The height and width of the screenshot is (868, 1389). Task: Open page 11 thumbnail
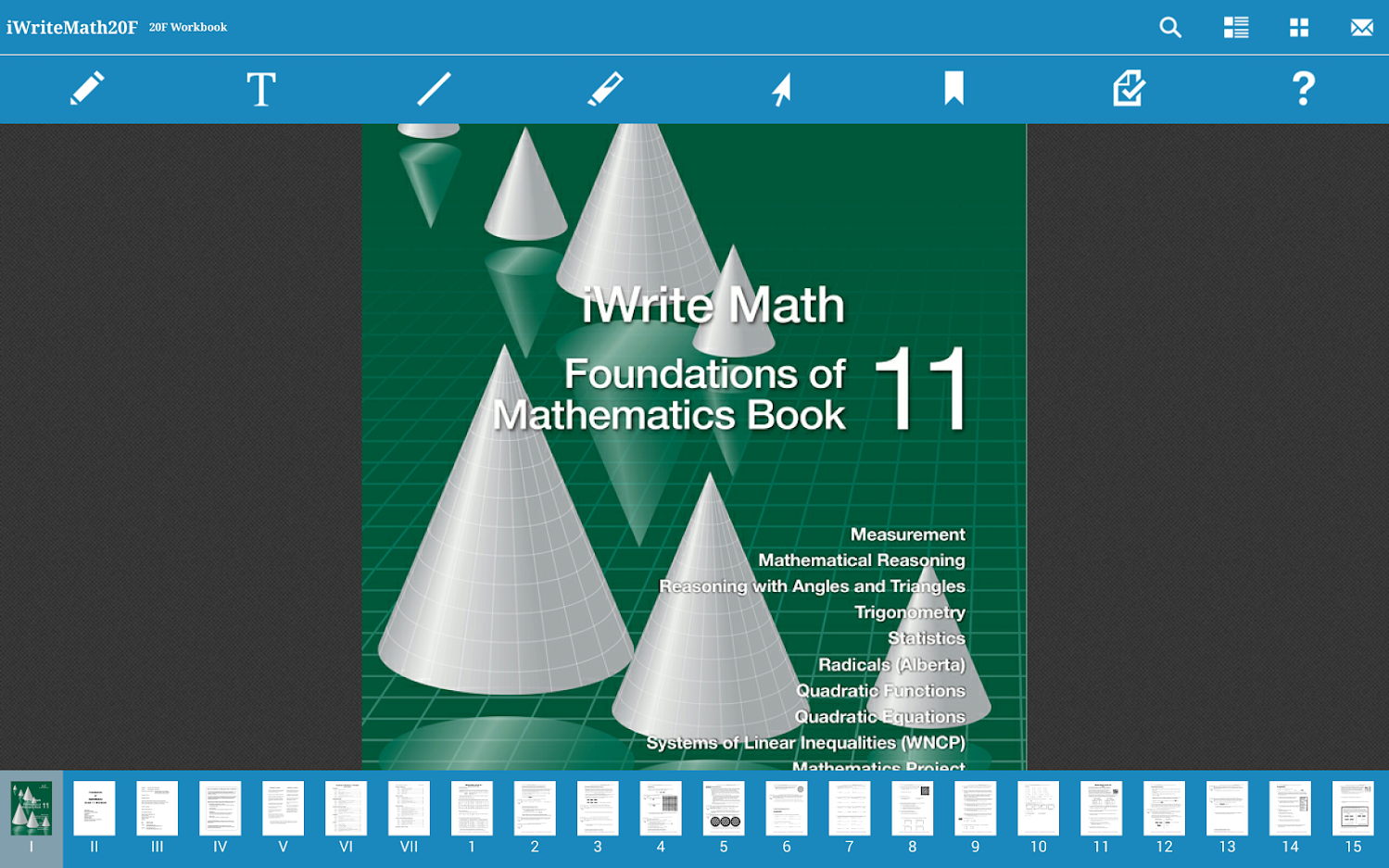pyautogui.click(x=1101, y=808)
